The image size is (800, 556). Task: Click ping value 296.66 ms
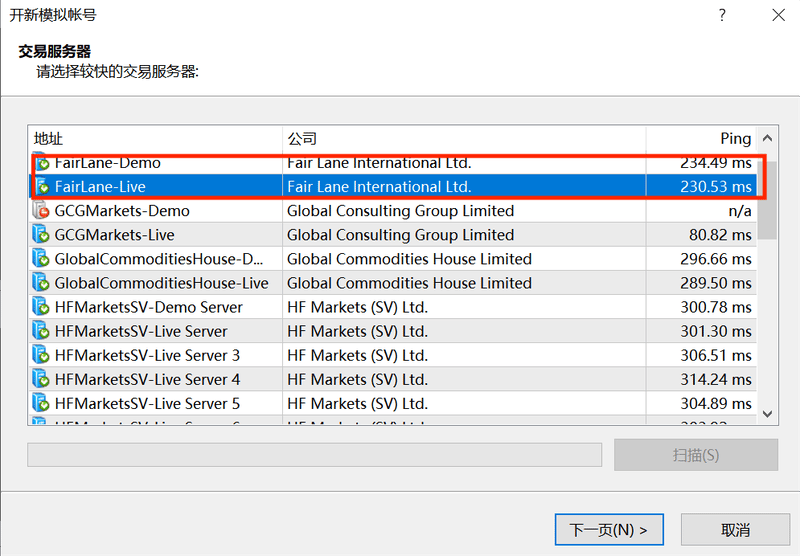point(716,259)
